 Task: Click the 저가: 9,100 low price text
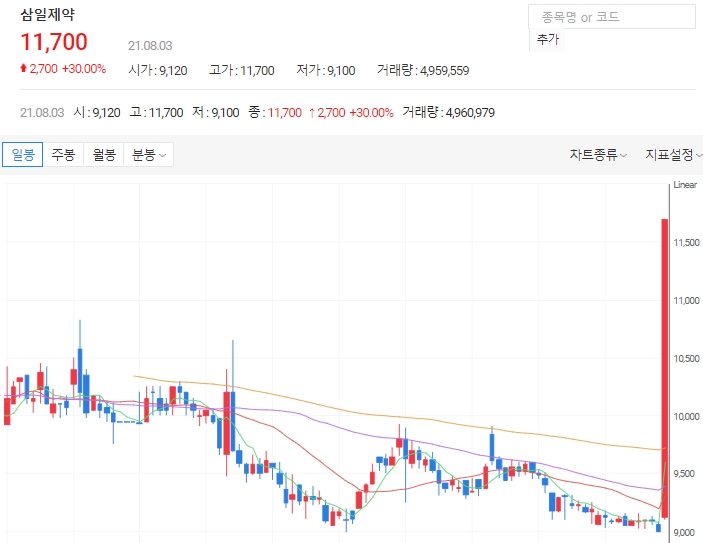[325, 70]
